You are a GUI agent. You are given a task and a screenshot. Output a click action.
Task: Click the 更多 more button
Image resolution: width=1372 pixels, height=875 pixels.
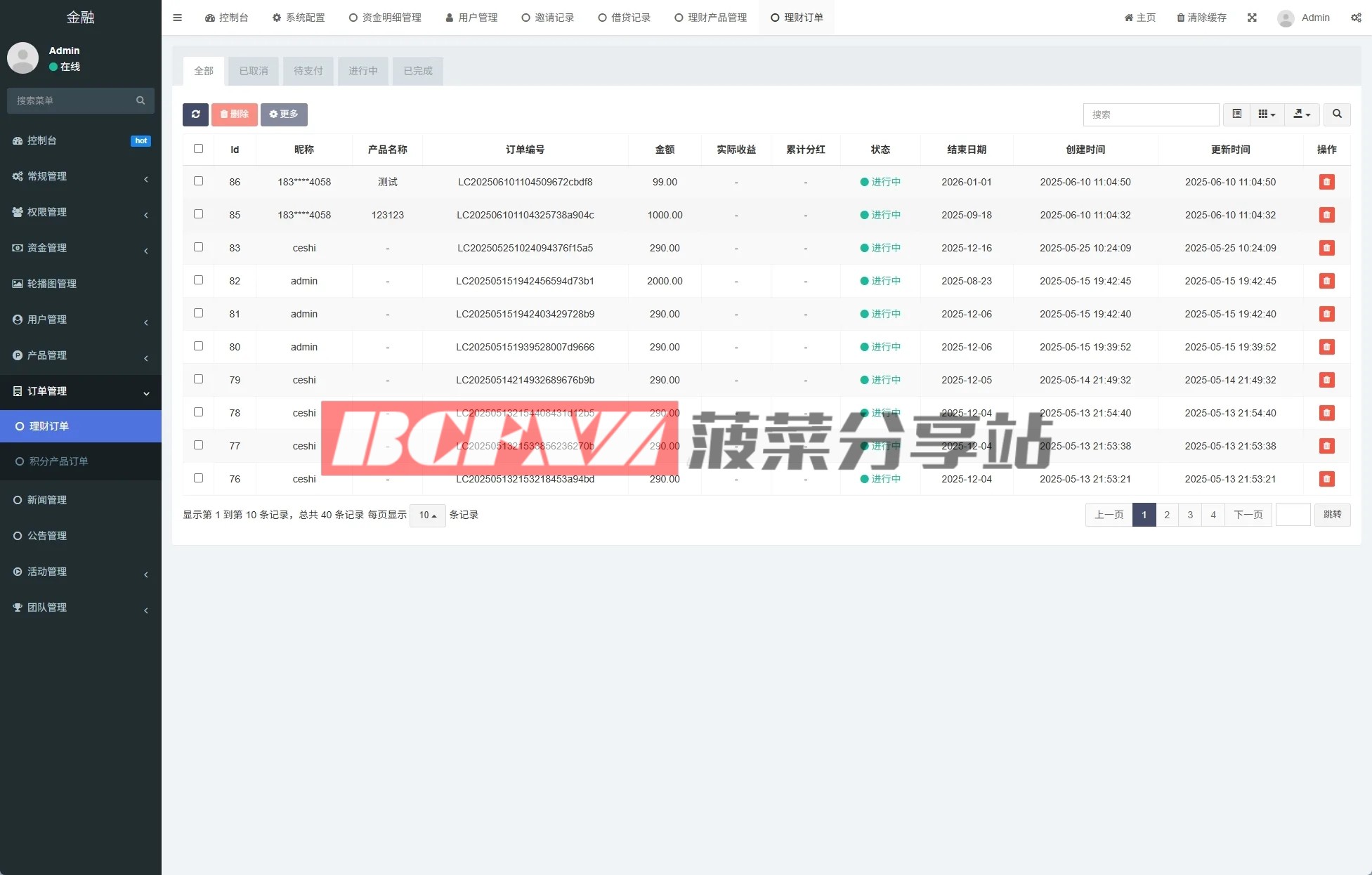[284, 114]
